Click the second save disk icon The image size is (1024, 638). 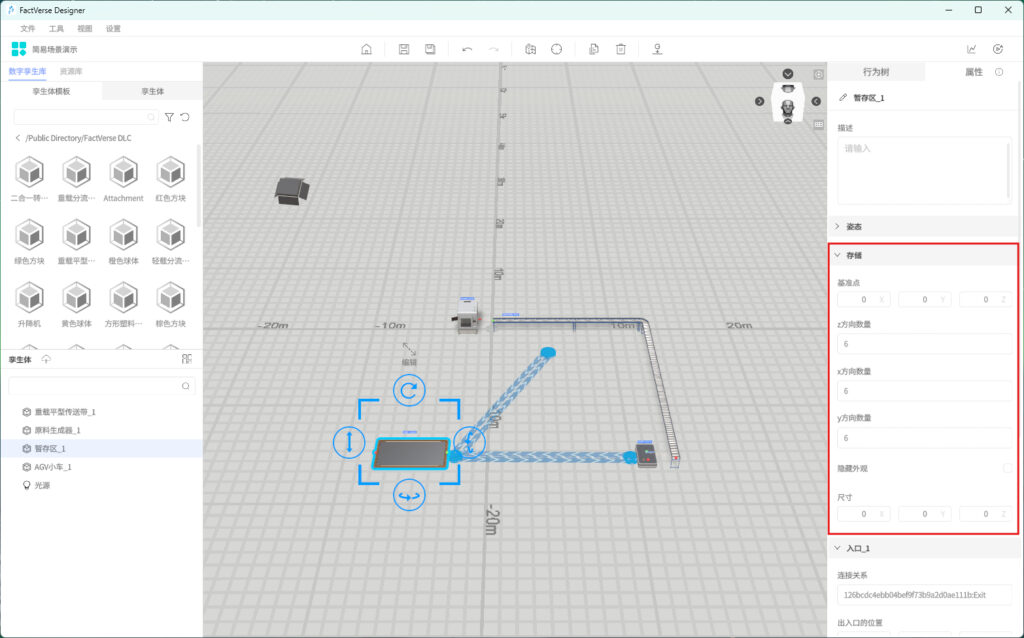(x=430, y=49)
